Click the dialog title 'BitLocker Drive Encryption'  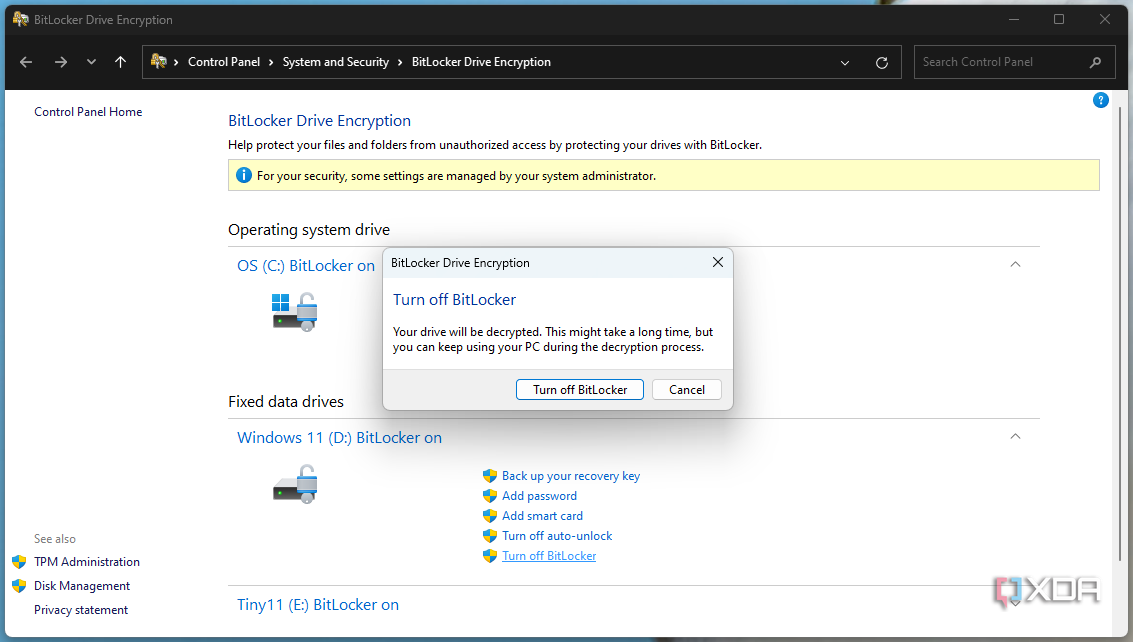click(460, 263)
